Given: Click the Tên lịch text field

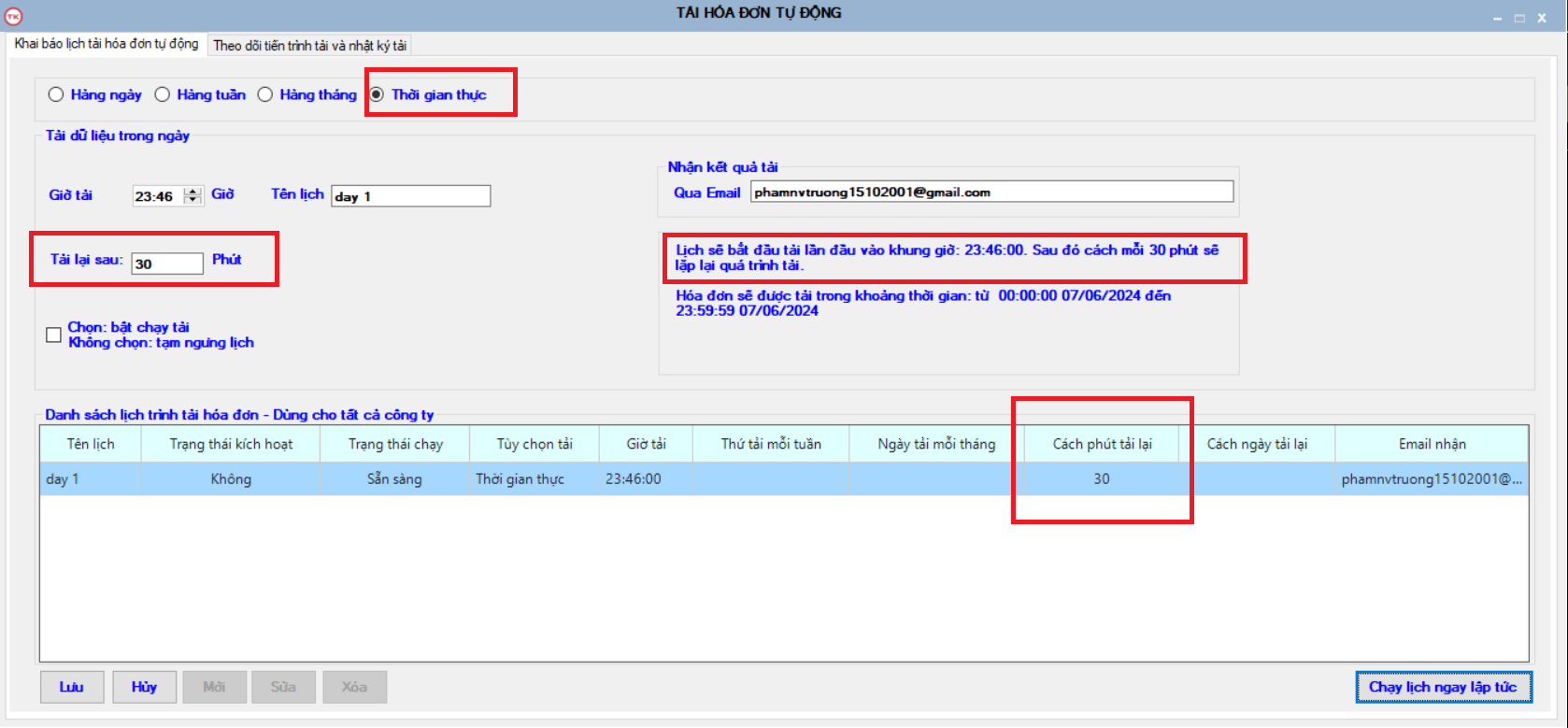Looking at the screenshot, I should (x=410, y=196).
